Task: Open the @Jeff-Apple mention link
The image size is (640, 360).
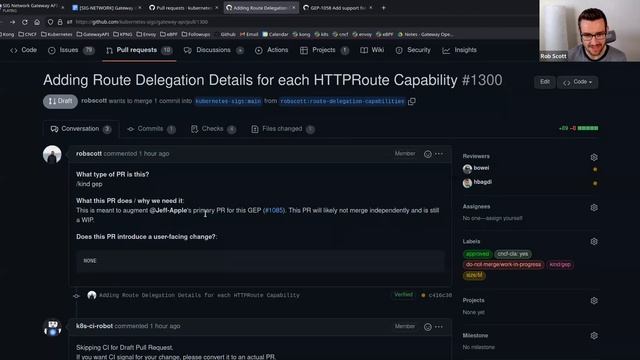Action: pyautogui.click(x=168, y=211)
